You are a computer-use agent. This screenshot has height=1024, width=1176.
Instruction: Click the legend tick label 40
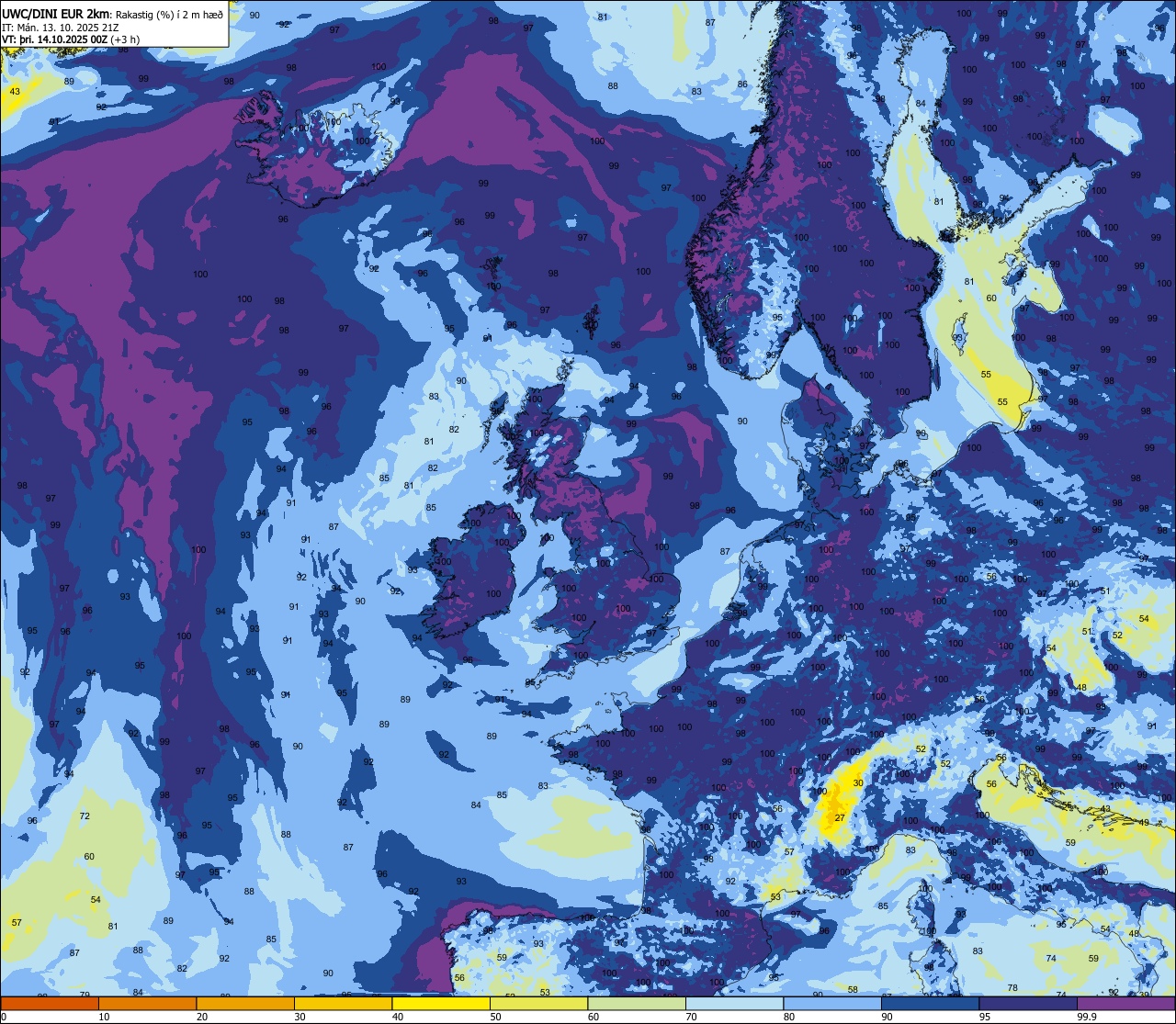click(x=397, y=1017)
